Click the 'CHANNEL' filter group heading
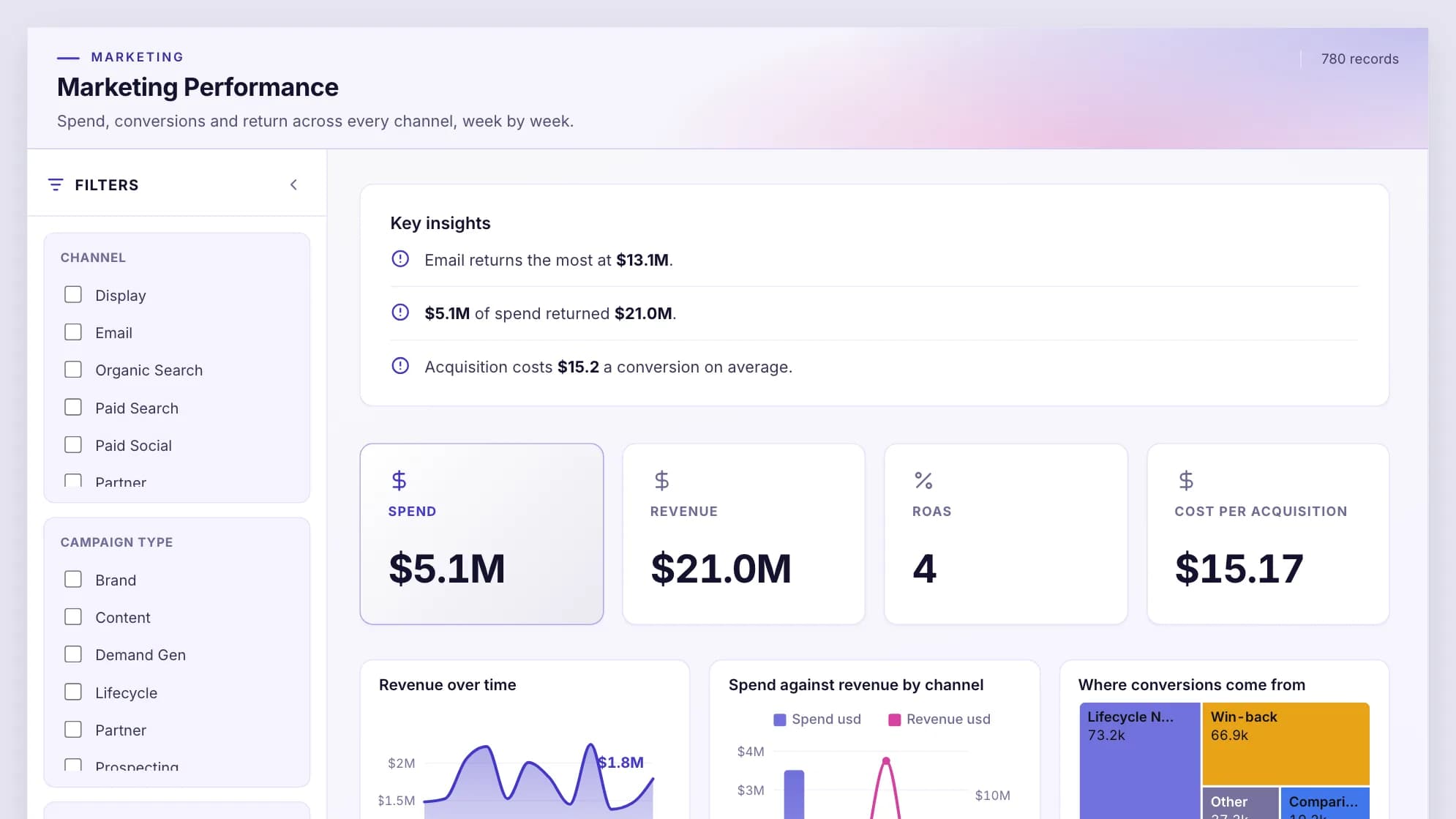Viewport: 1456px width, 819px height. [93, 257]
